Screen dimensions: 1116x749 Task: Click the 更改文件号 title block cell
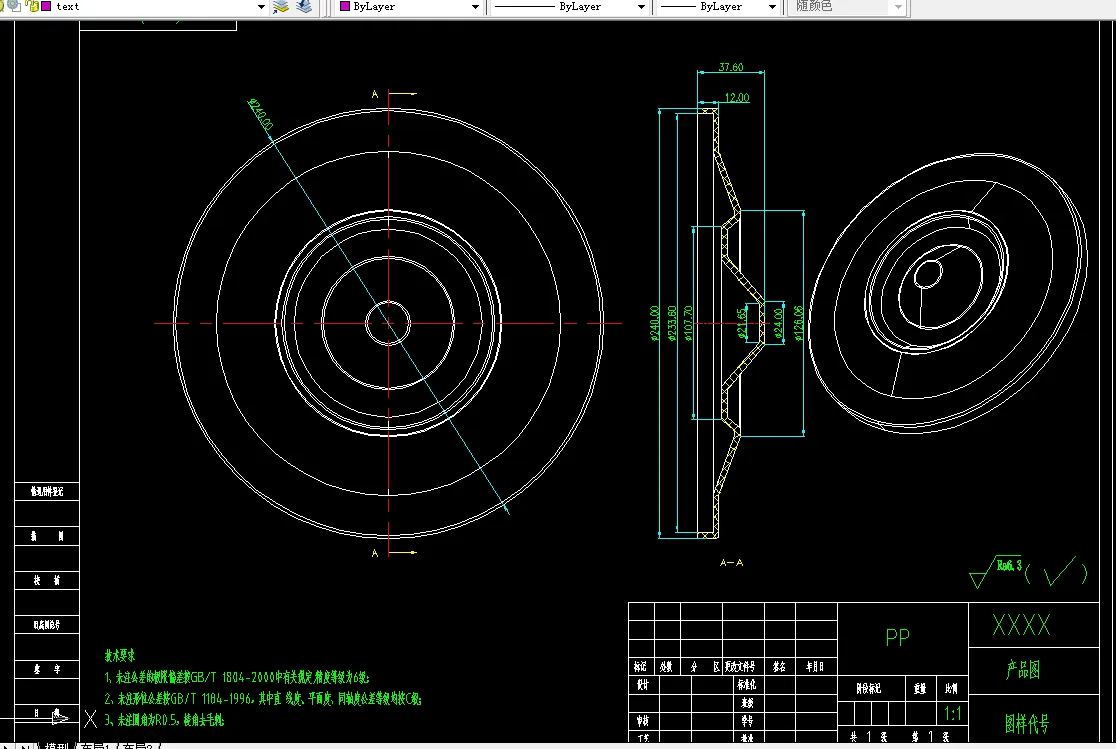pyautogui.click(x=741, y=666)
